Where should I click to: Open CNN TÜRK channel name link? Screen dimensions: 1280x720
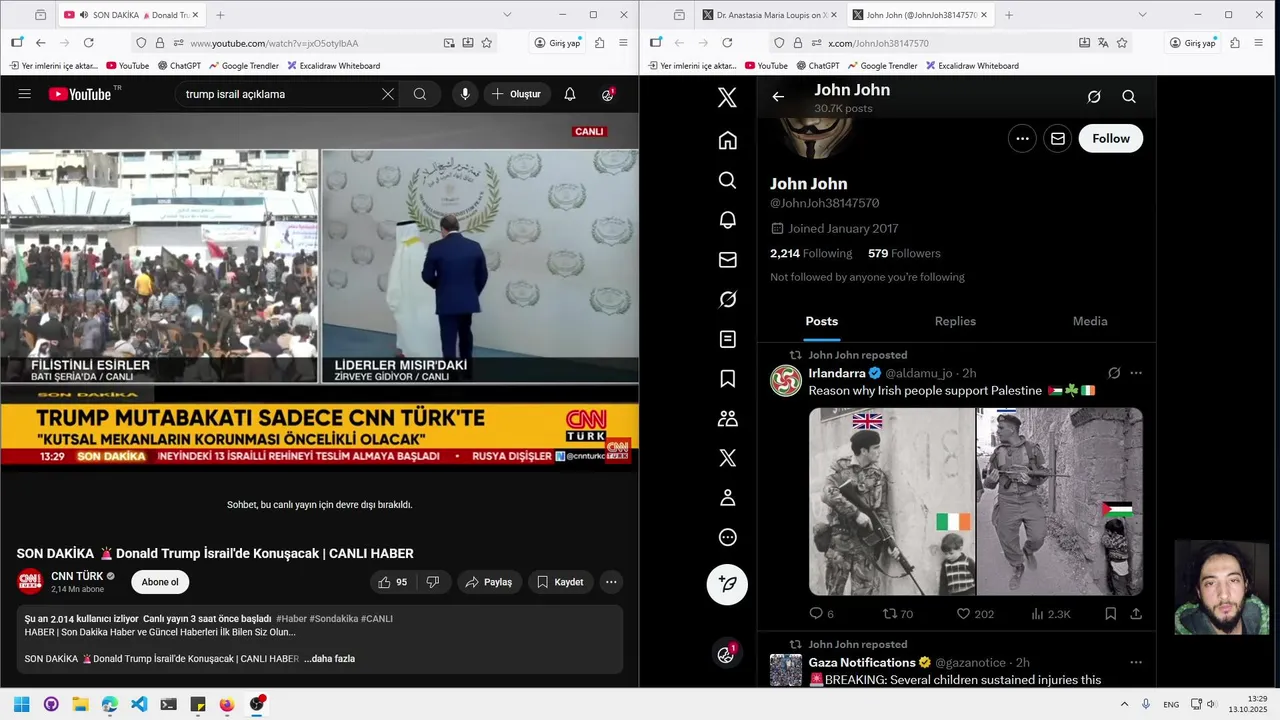[x=77, y=576]
